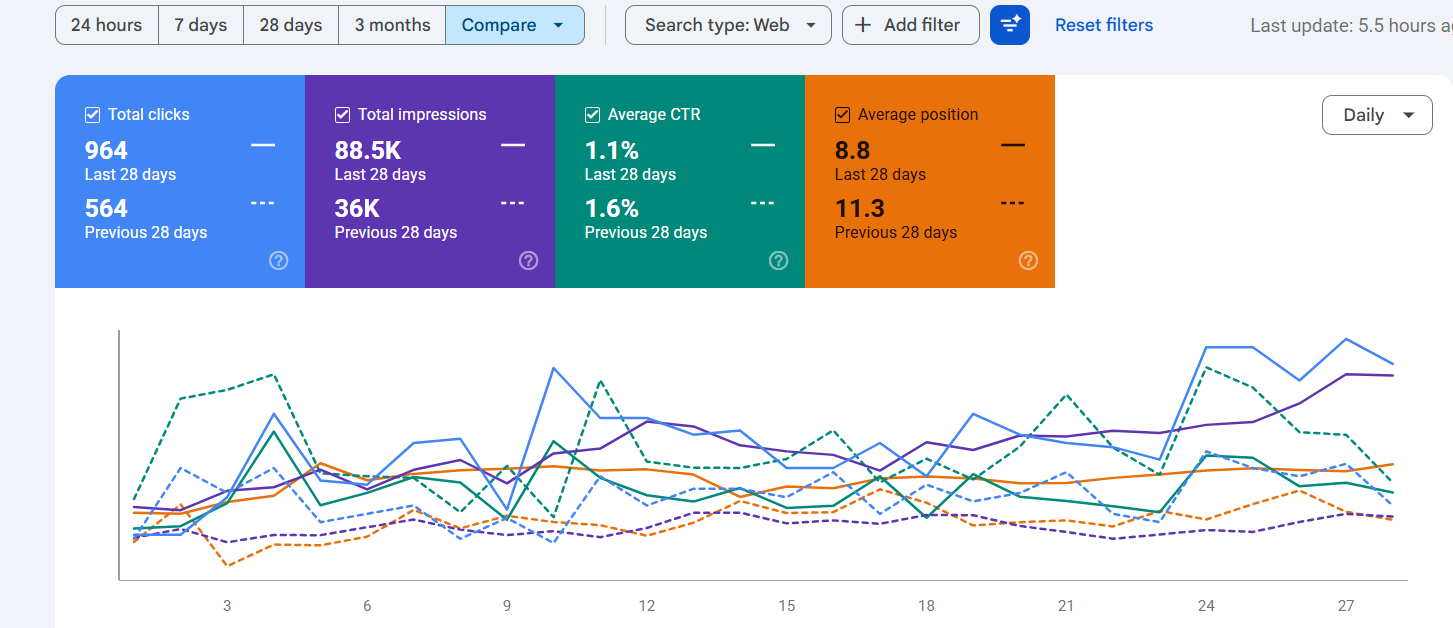Click the blue AI filter icon button
1453x628 pixels.
(x=1010, y=25)
